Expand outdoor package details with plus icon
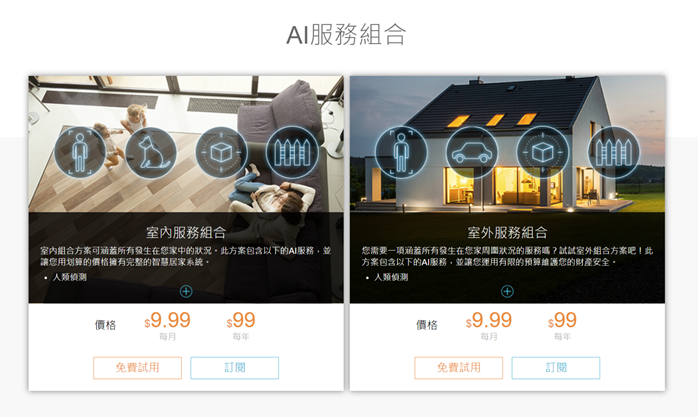The height and width of the screenshot is (417, 698). pyautogui.click(x=507, y=291)
